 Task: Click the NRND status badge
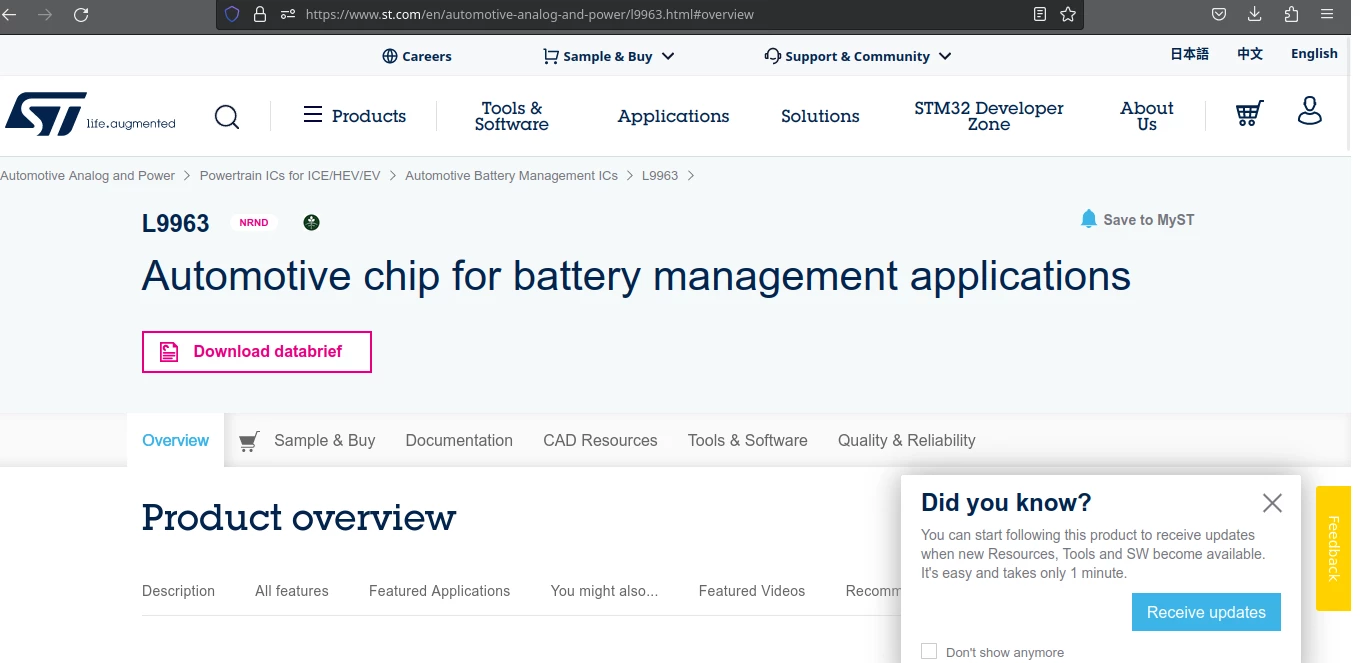(254, 223)
